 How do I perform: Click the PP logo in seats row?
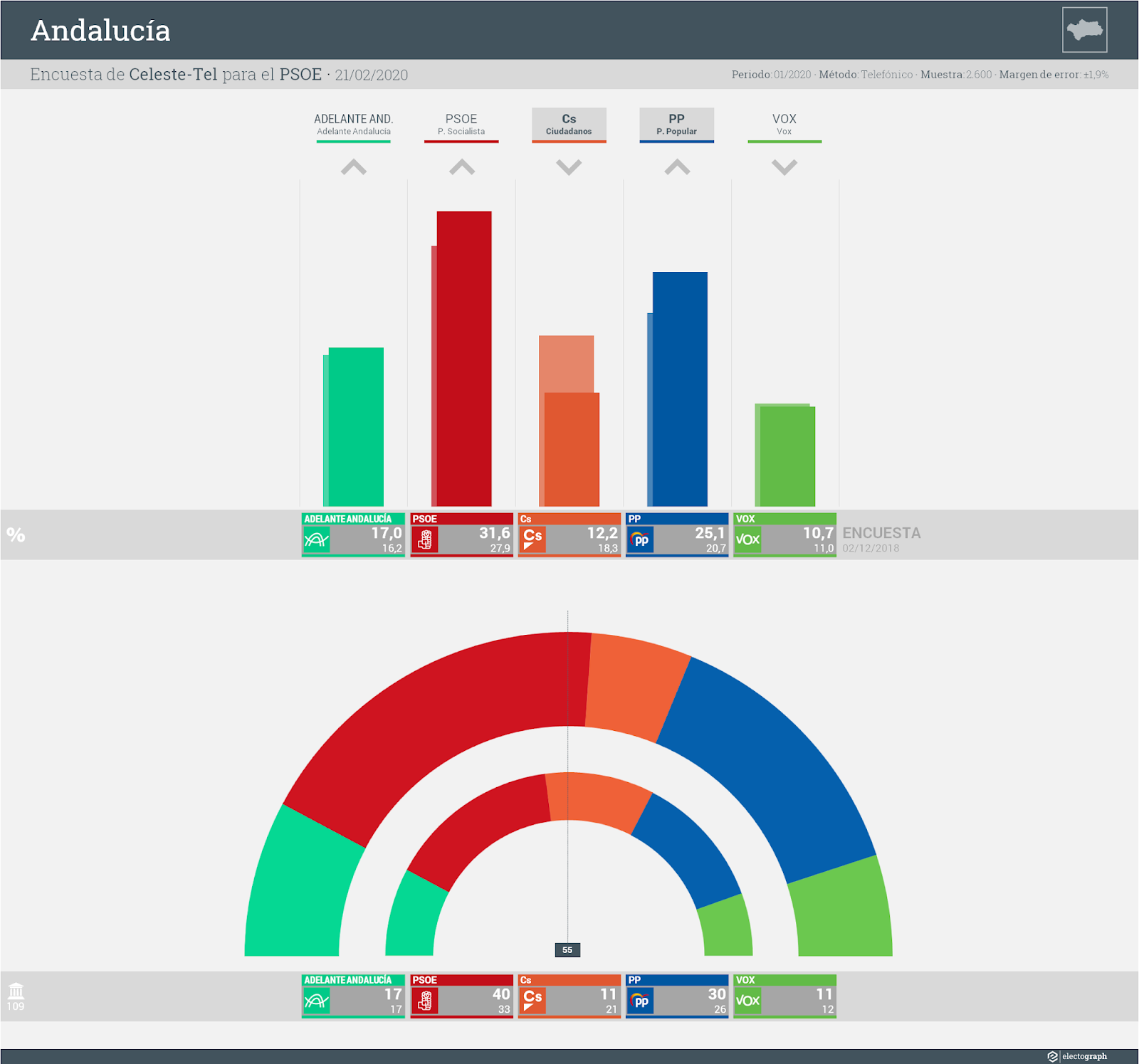[x=641, y=1001]
